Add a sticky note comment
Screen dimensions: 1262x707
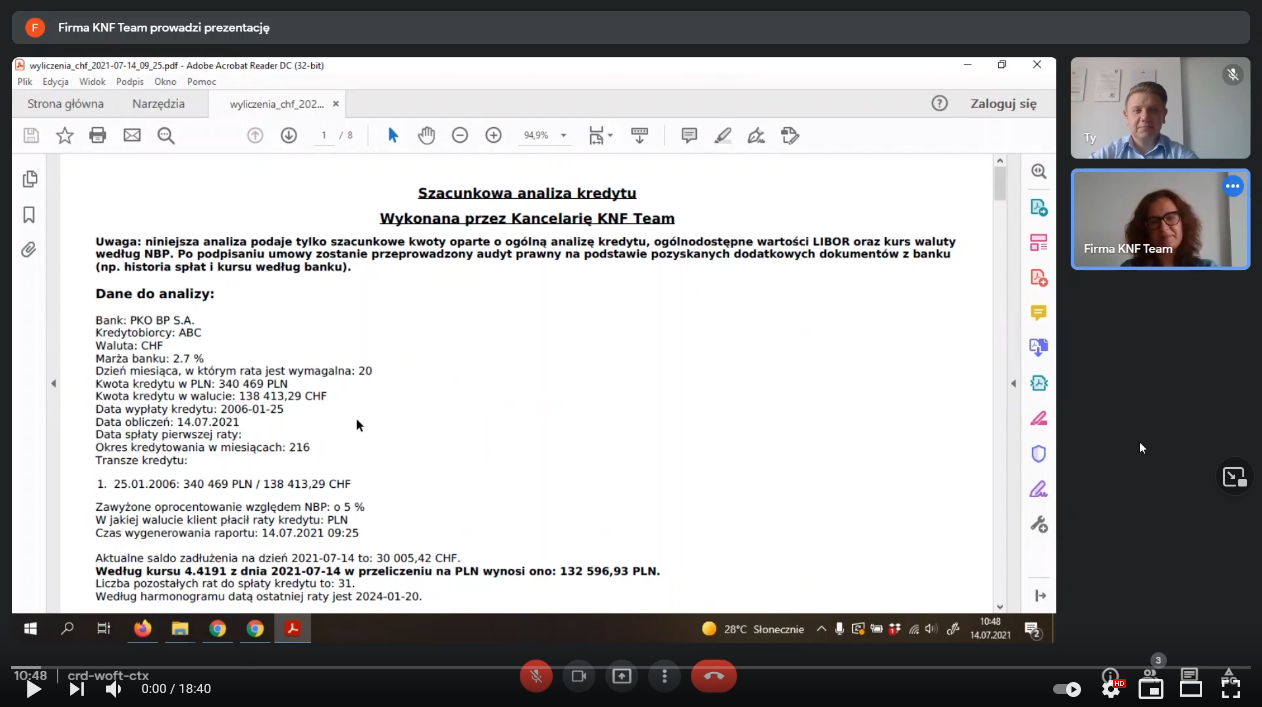[689, 135]
